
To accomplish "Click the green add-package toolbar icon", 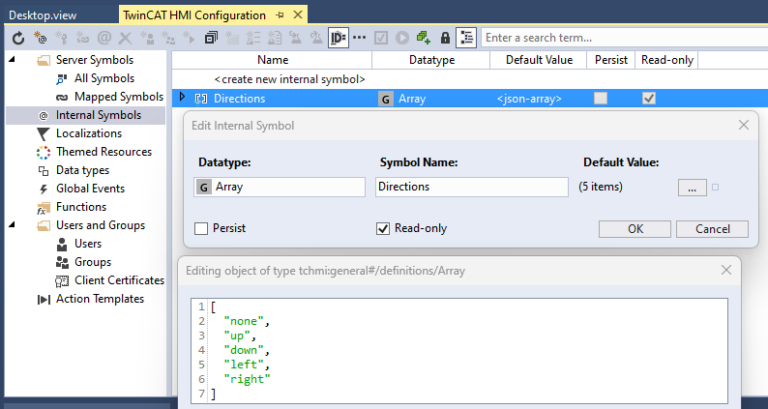I will [422, 38].
